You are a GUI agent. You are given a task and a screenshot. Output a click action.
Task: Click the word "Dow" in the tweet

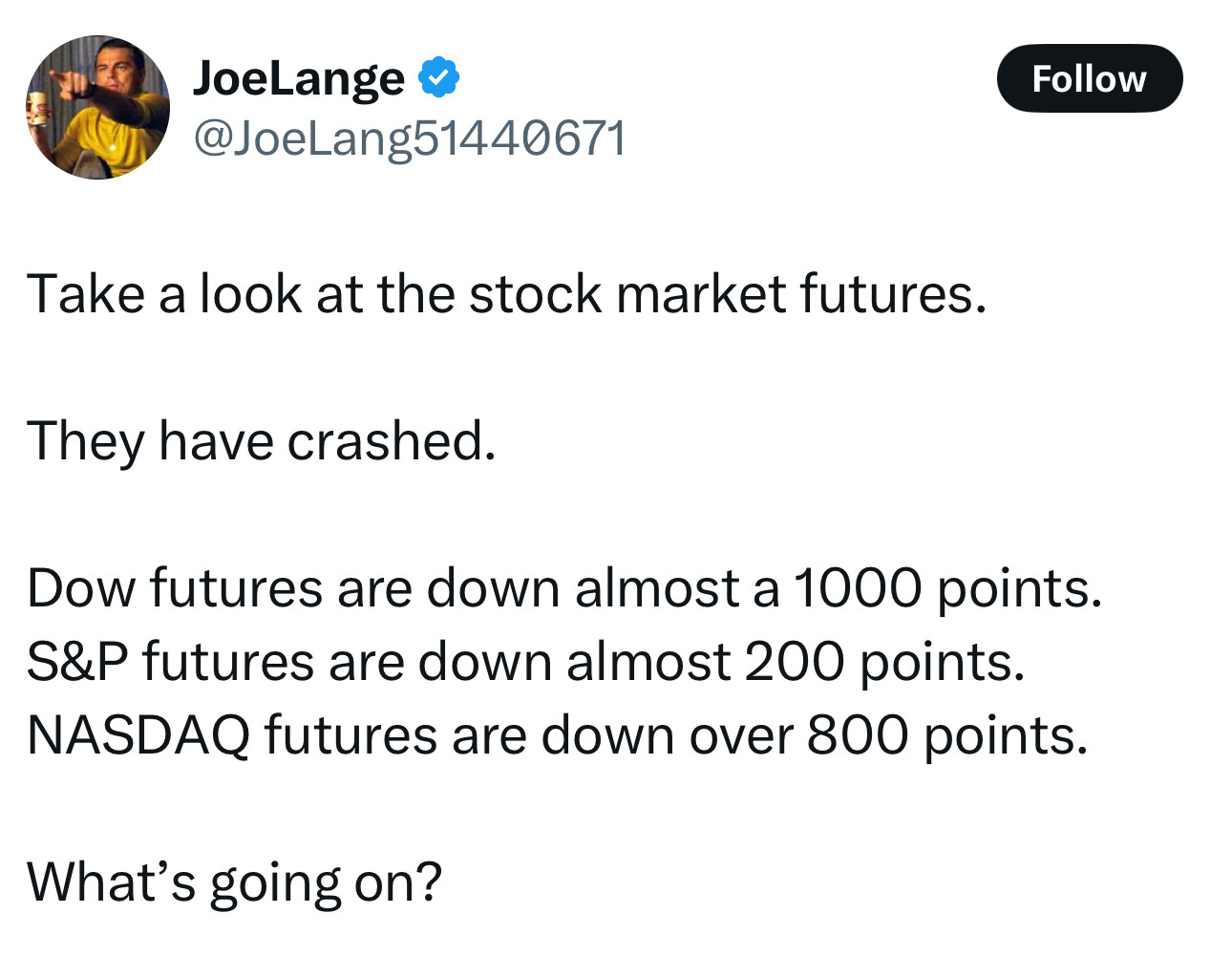81,588
